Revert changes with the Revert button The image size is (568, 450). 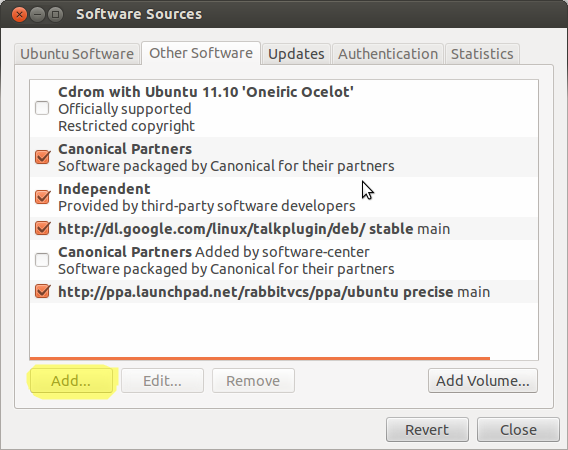[x=427, y=430]
